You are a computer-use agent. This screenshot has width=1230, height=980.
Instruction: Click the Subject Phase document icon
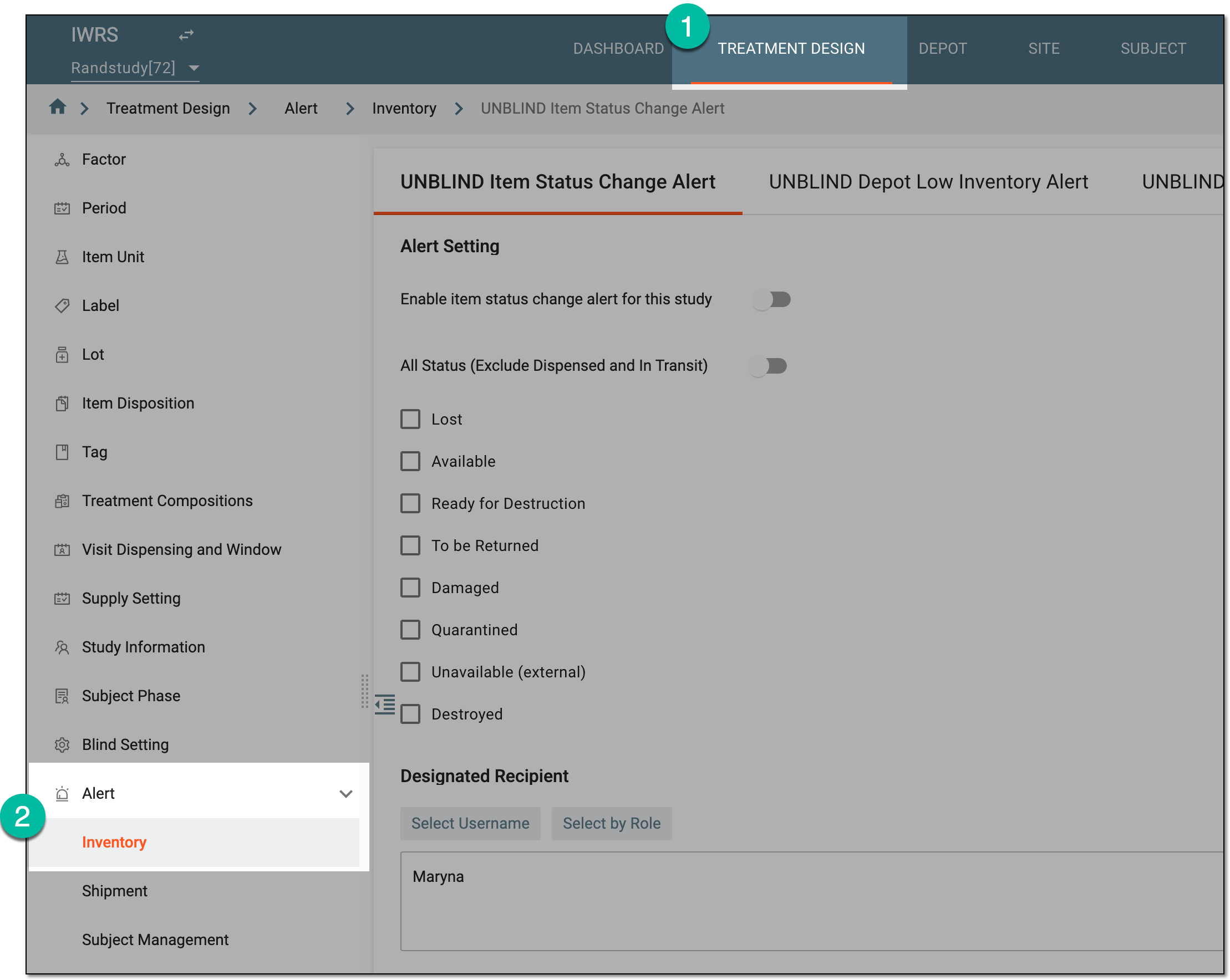click(62, 696)
